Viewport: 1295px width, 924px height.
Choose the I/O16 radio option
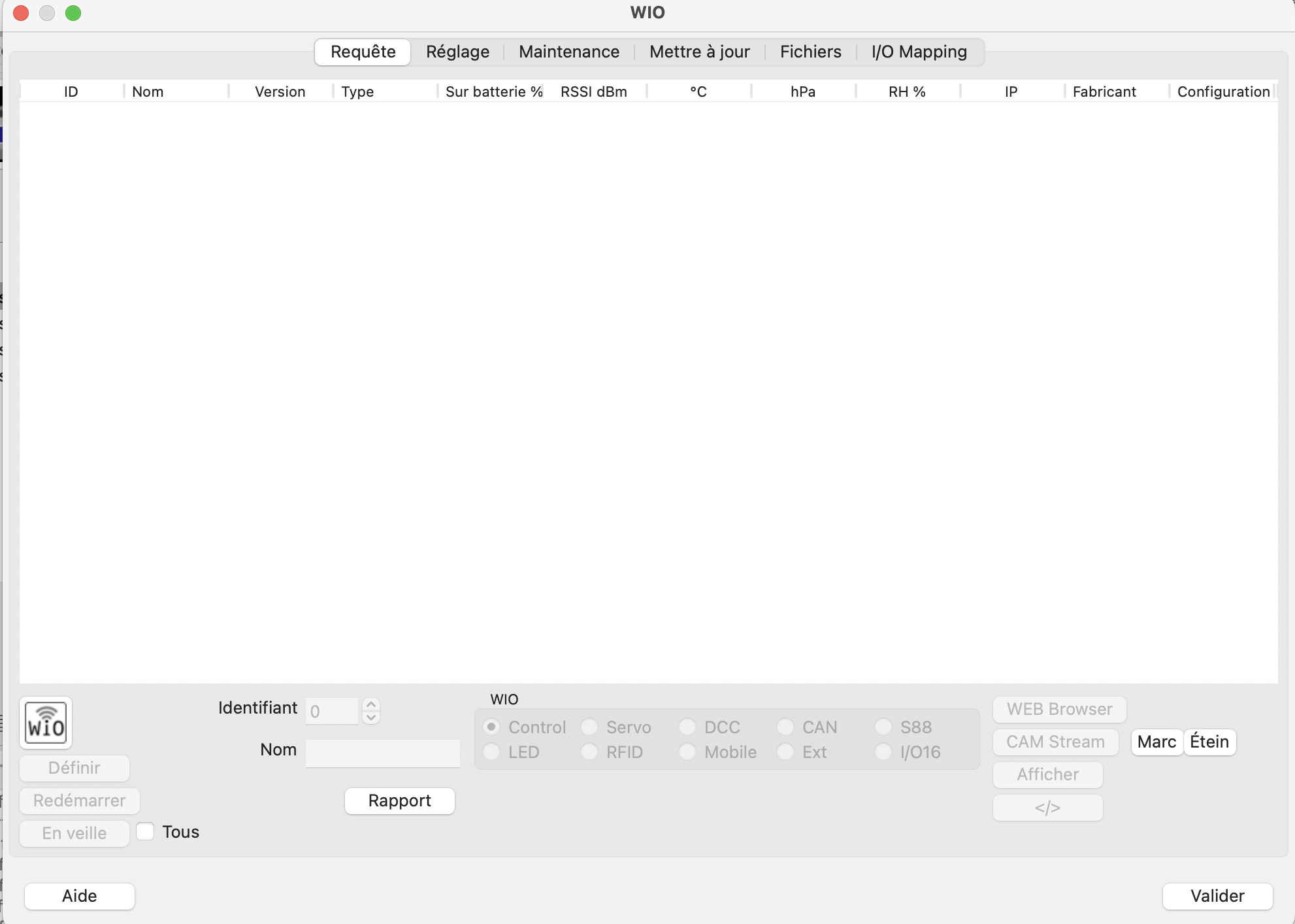pos(883,752)
